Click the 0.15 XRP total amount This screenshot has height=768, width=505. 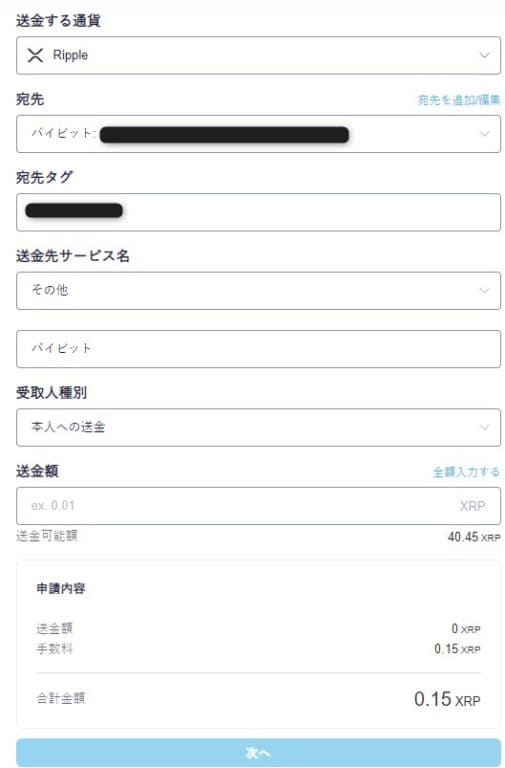447,699
